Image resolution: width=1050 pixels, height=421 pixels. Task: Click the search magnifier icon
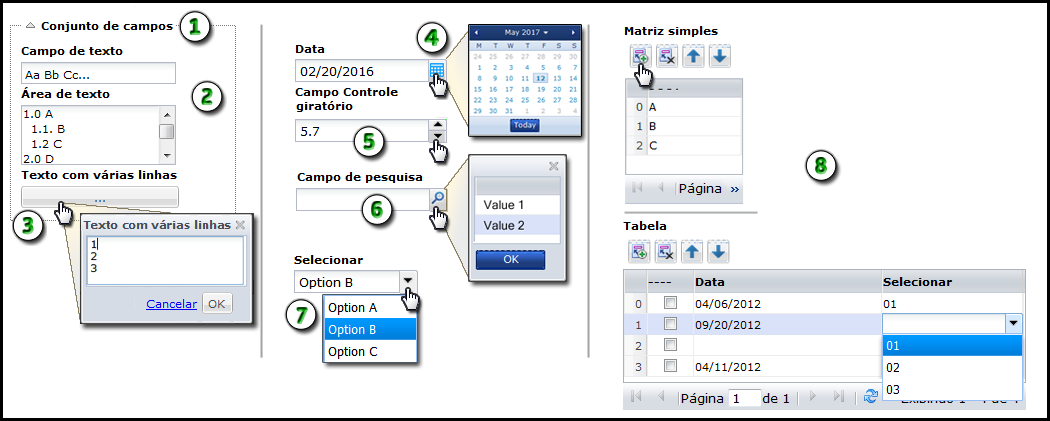(437, 199)
